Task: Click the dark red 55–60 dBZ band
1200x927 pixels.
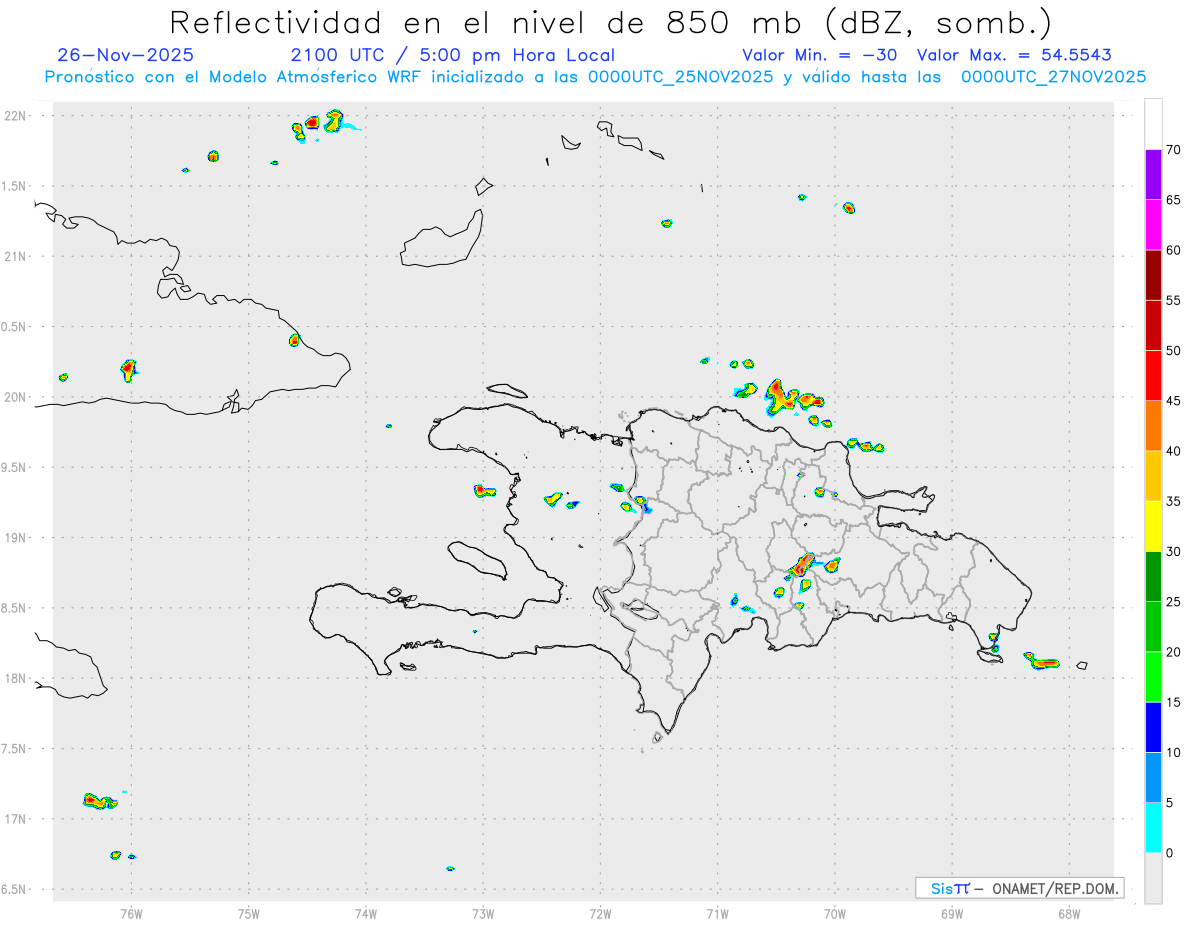Action: point(1153,275)
